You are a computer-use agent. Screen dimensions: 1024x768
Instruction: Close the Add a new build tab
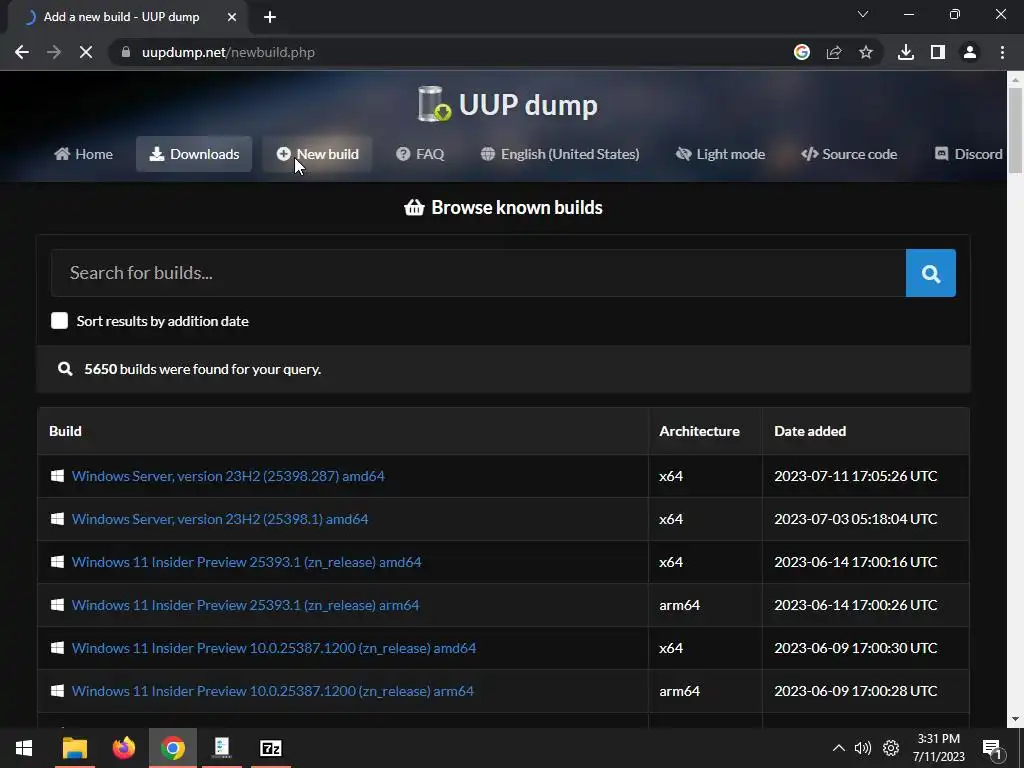(x=232, y=17)
